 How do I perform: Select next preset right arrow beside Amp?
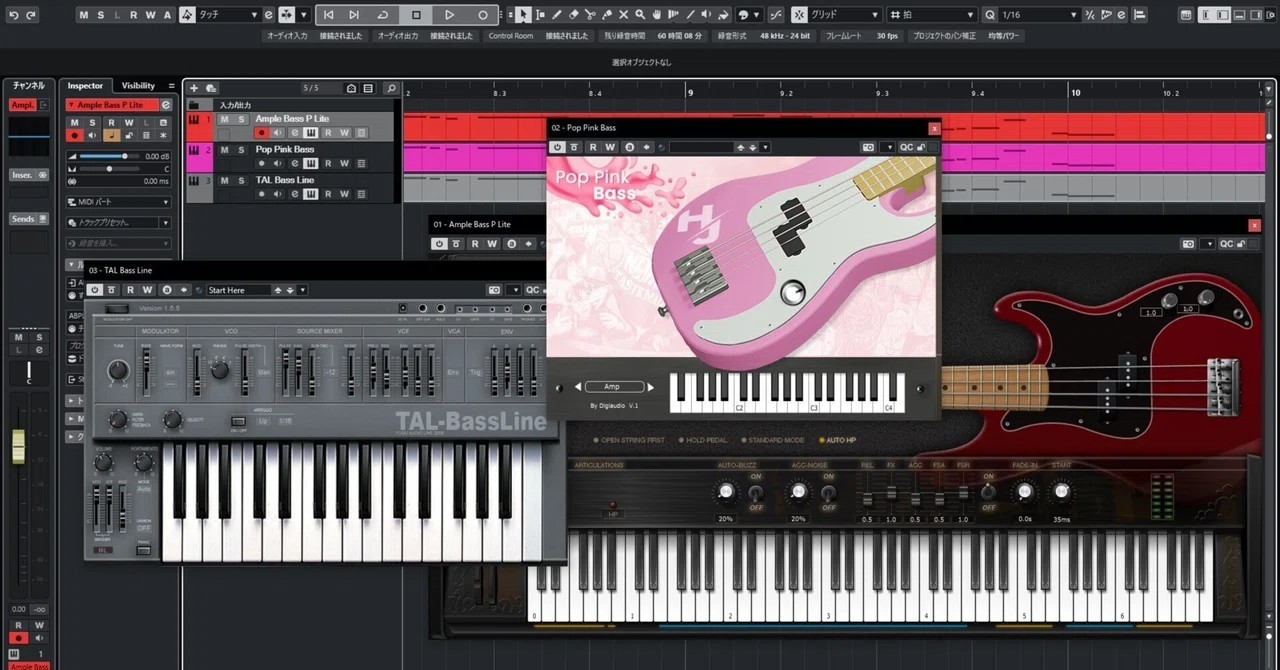pyautogui.click(x=651, y=387)
